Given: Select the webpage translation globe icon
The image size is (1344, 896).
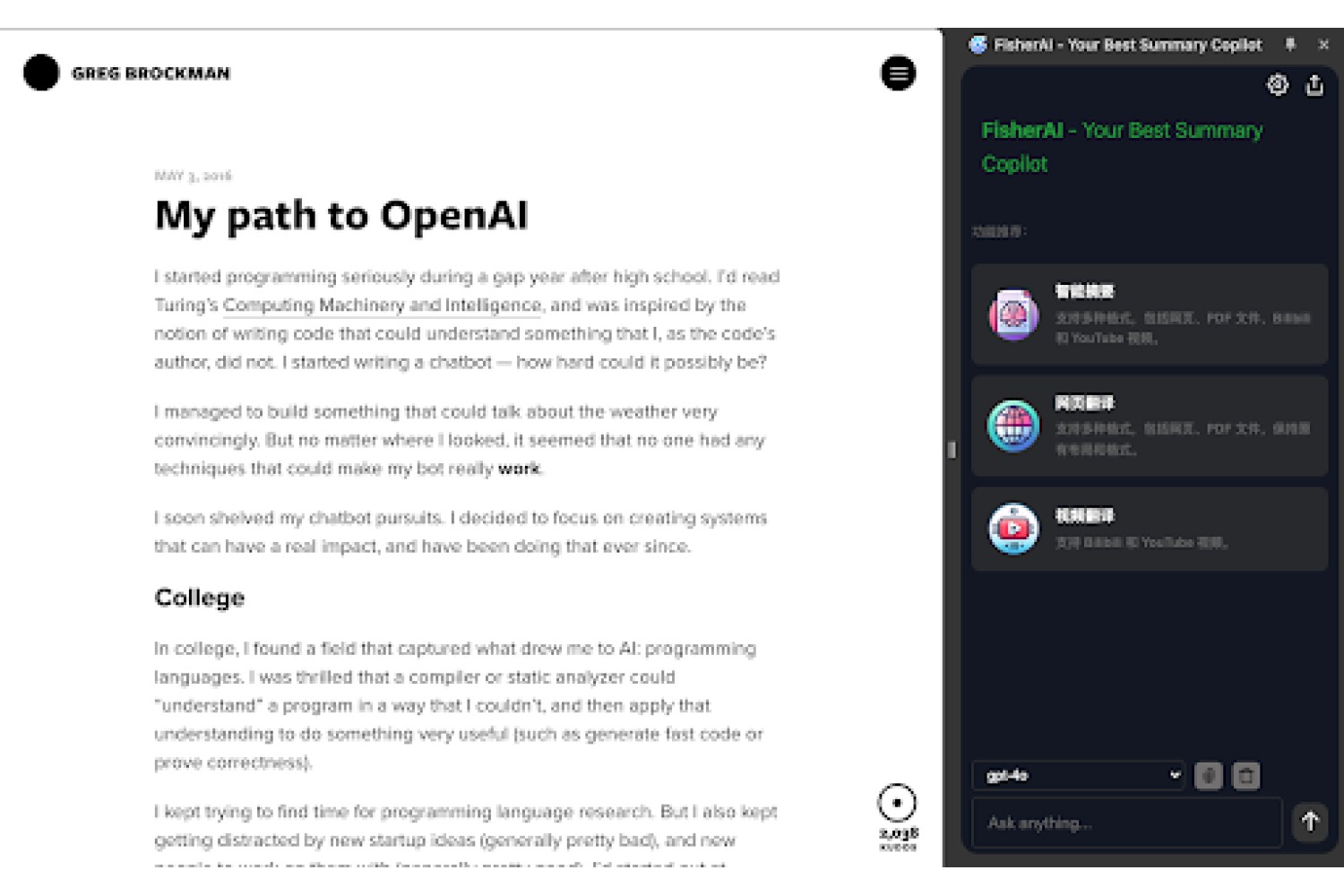Looking at the screenshot, I should point(1013,426).
